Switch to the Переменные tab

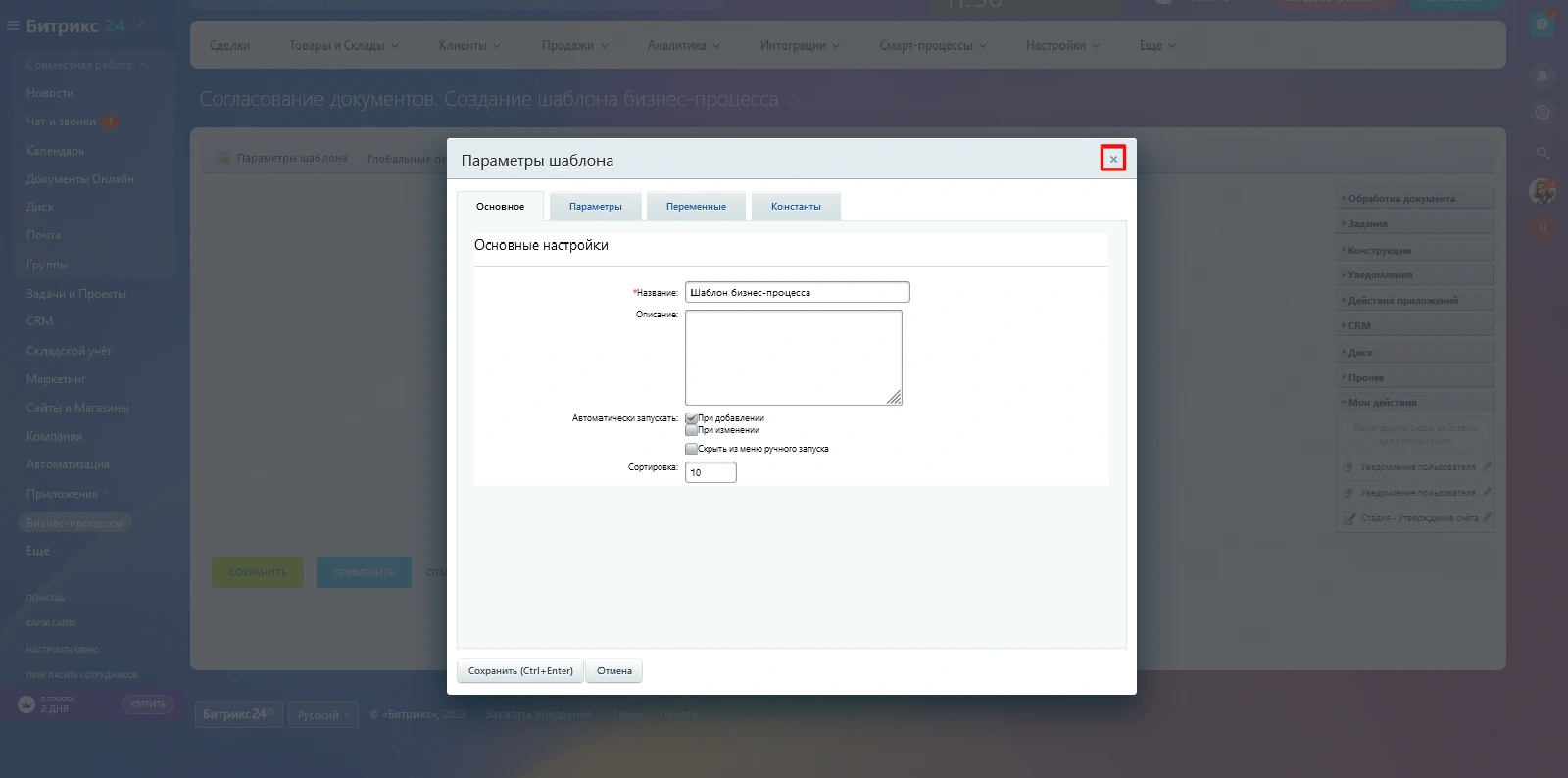[x=696, y=207]
